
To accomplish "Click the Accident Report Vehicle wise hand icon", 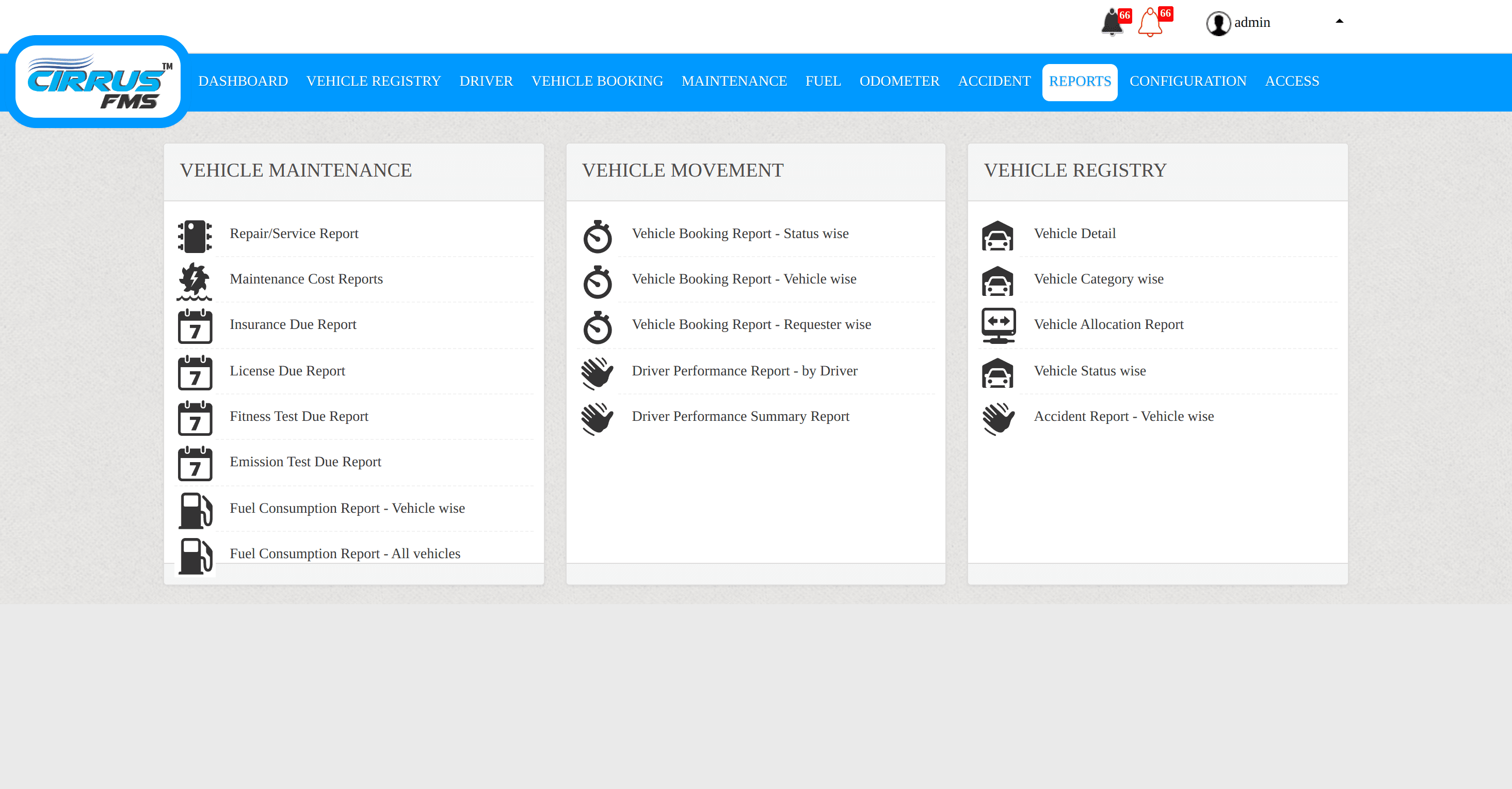I will pos(998,418).
